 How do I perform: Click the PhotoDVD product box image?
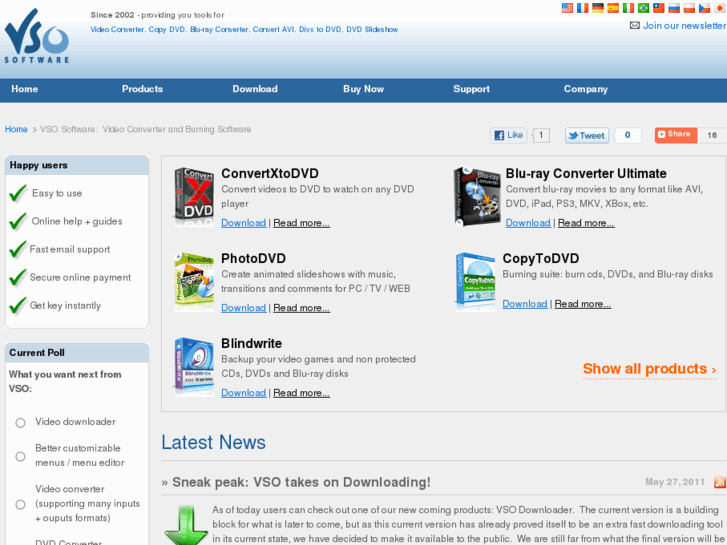(194, 282)
